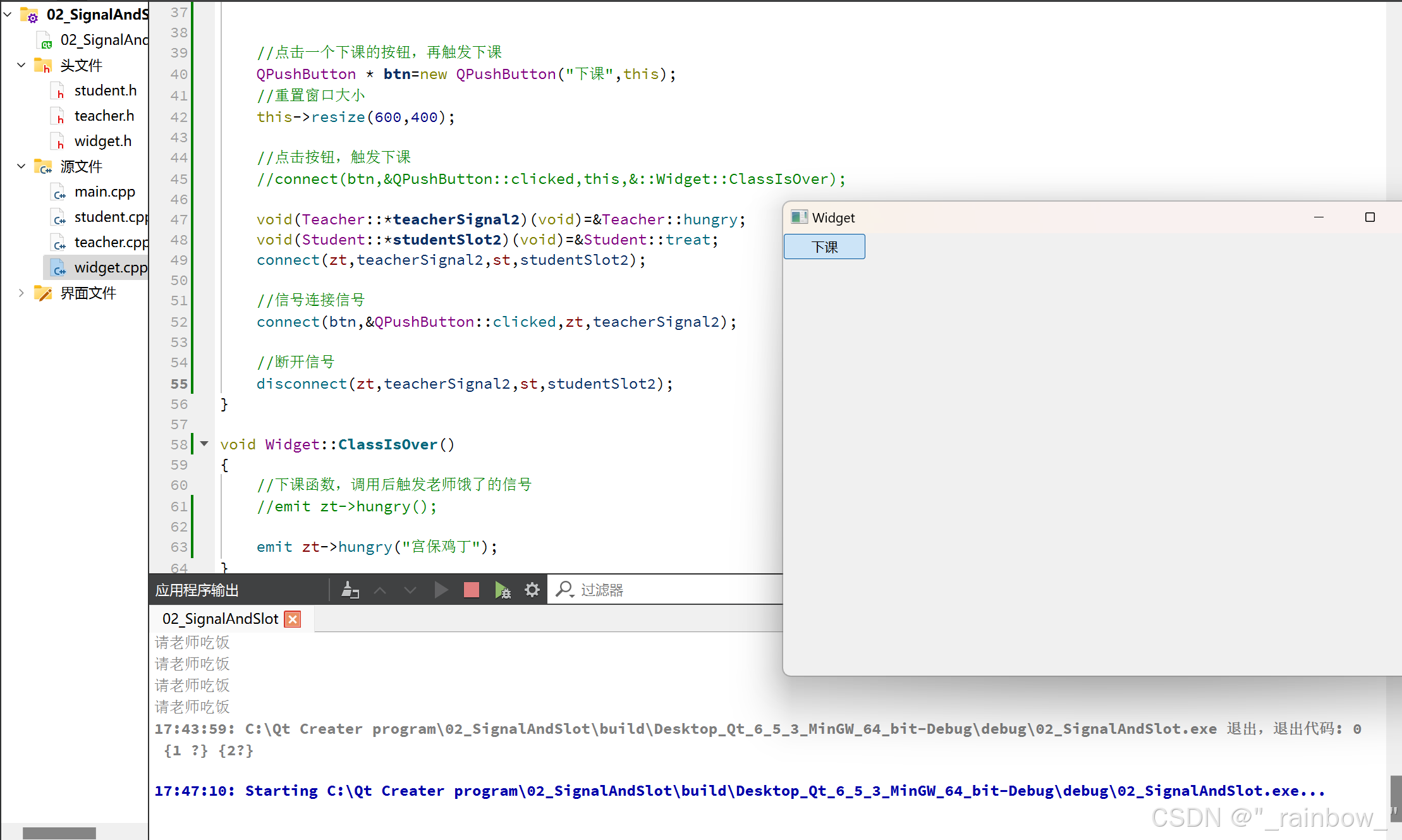Image resolution: width=1402 pixels, height=840 pixels.
Task: Open output pane settings gear
Action: [x=532, y=590]
